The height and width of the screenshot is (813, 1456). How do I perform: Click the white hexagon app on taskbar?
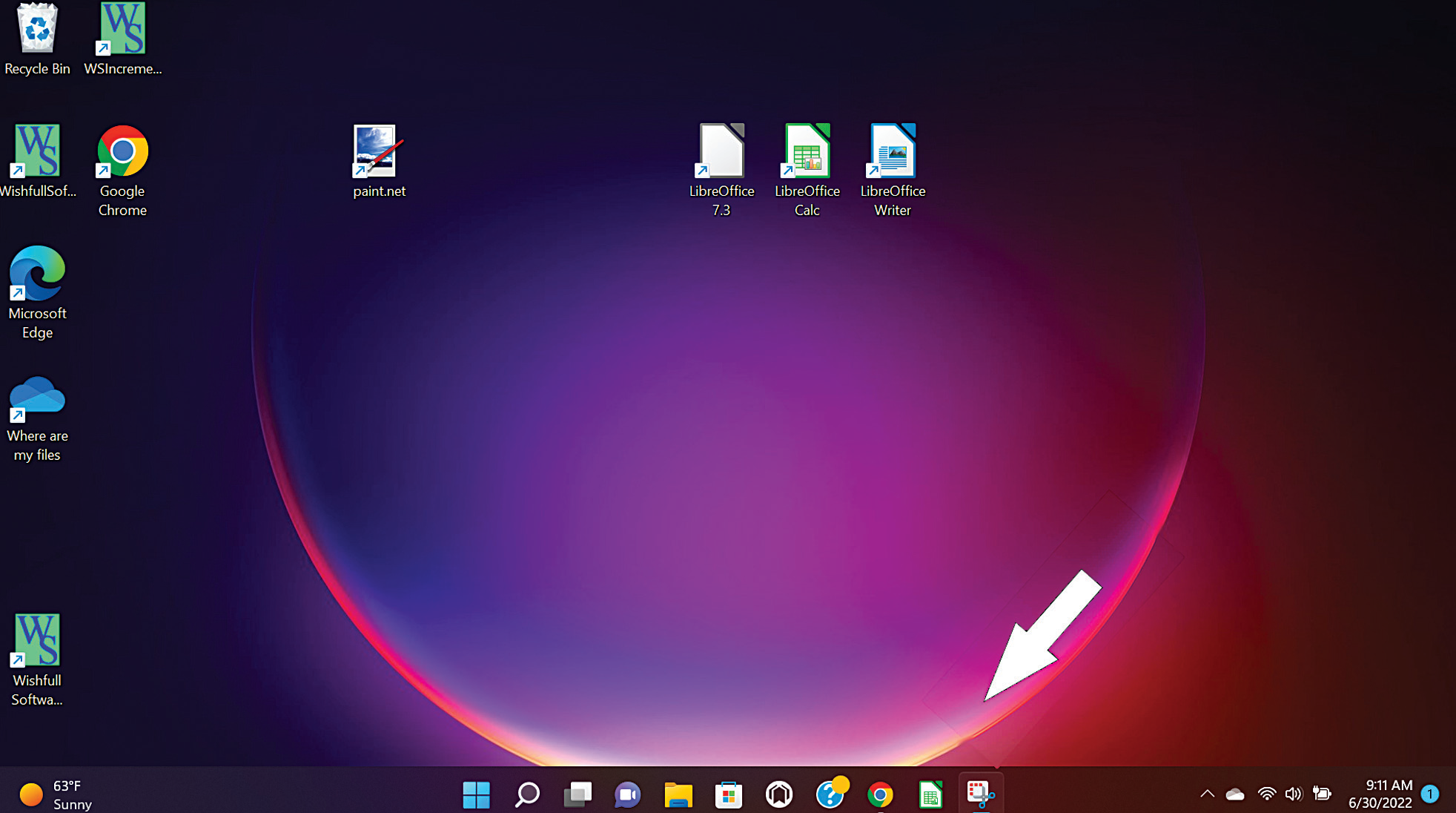779,794
